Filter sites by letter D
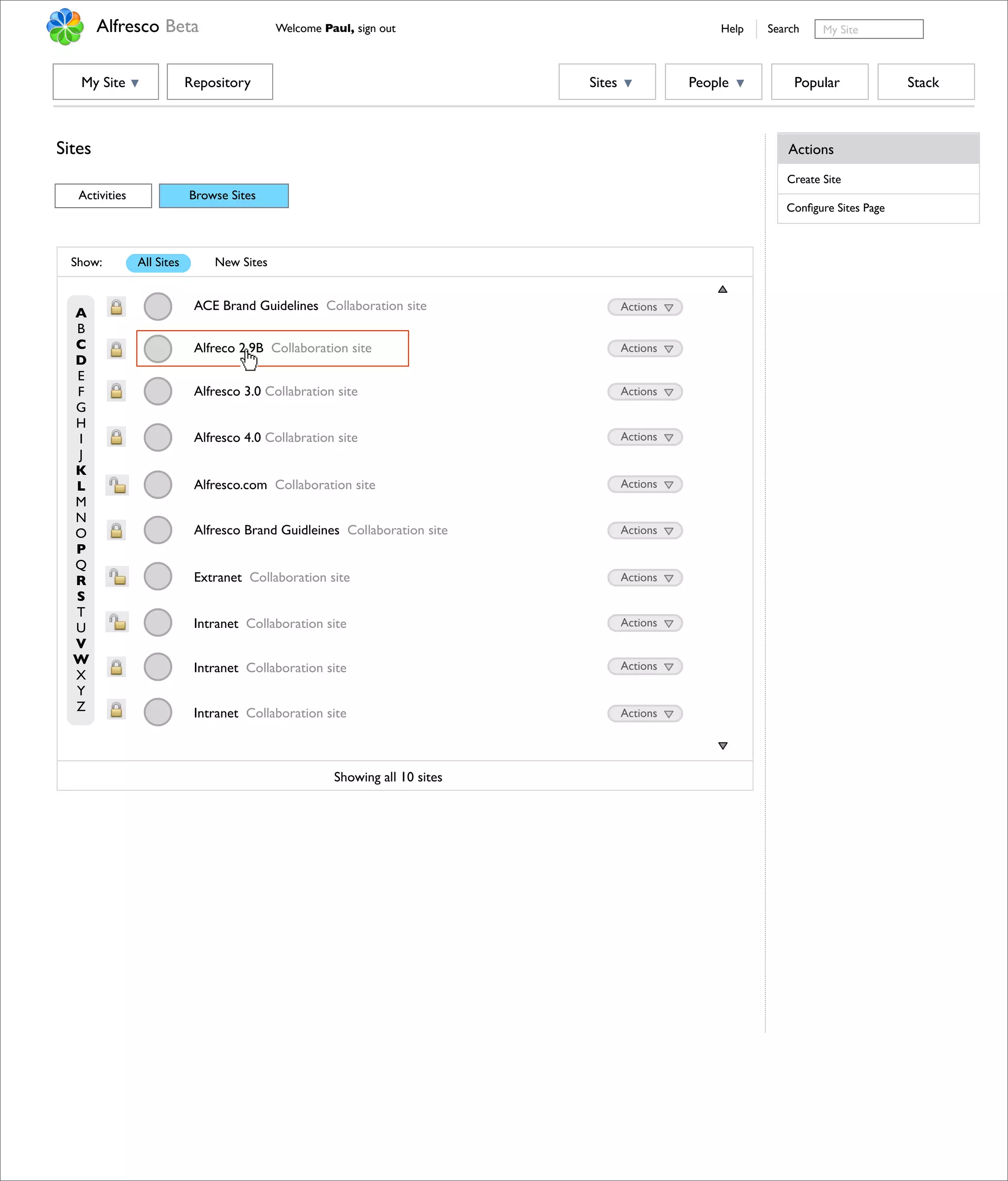Image resolution: width=1008 pixels, height=1181 pixels. point(81,360)
